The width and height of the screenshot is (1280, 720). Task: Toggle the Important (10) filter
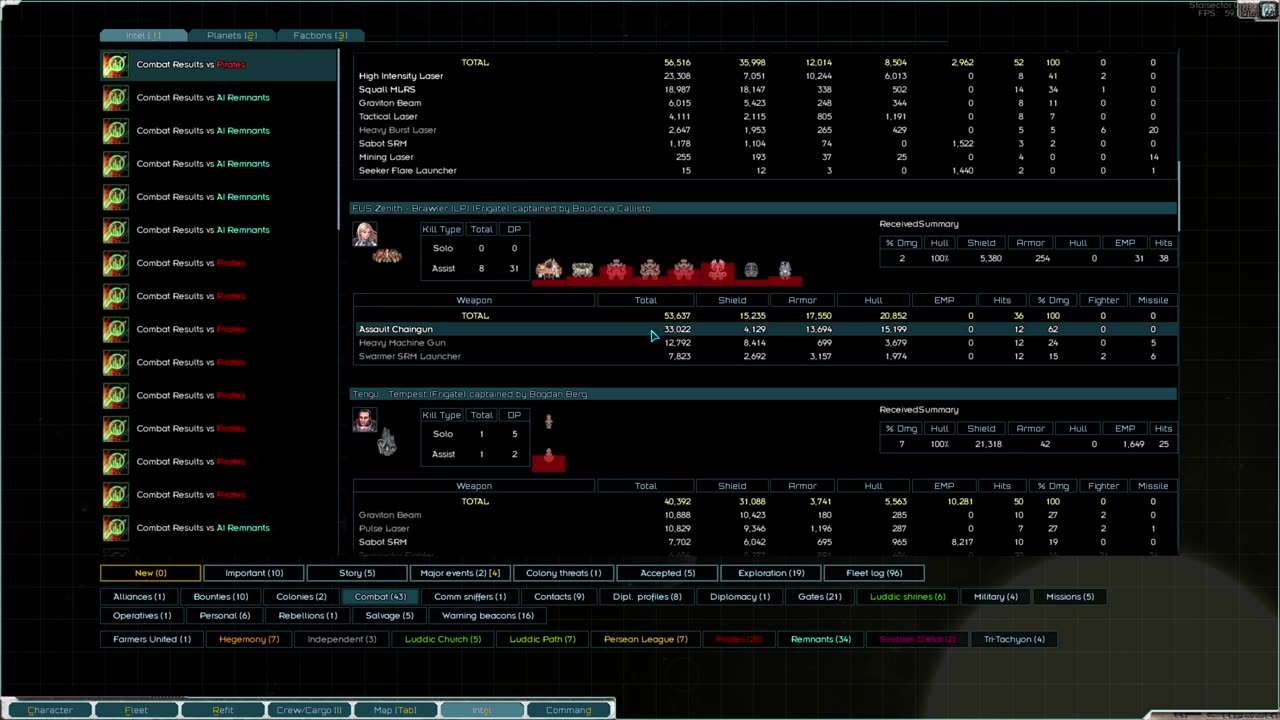click(x=254, y=573)
